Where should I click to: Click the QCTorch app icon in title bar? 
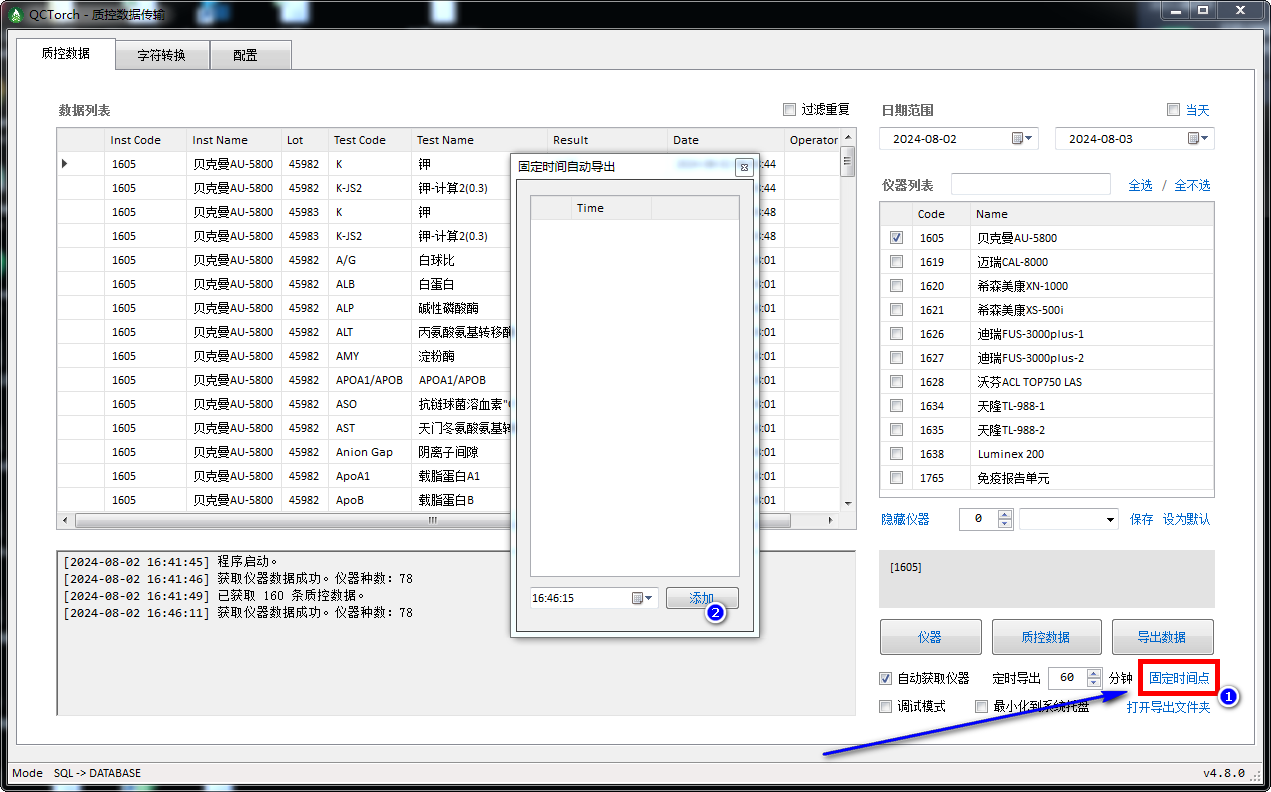14,13
